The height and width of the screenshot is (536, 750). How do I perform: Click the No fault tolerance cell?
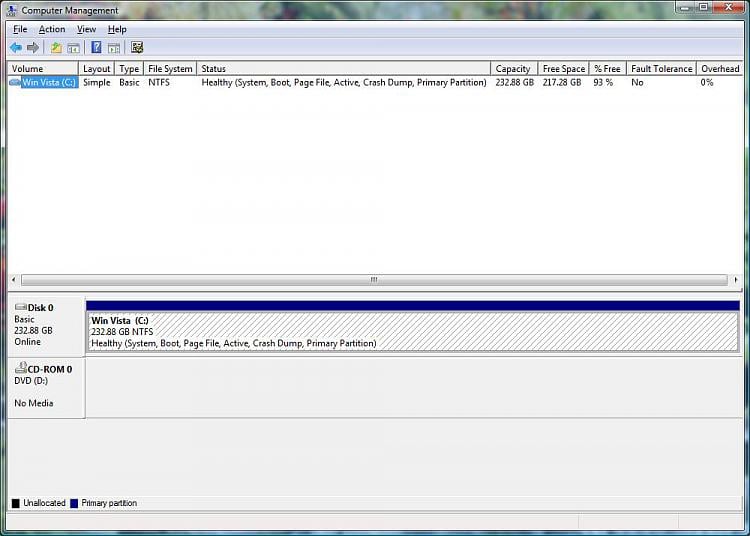[x=637, y=82]
